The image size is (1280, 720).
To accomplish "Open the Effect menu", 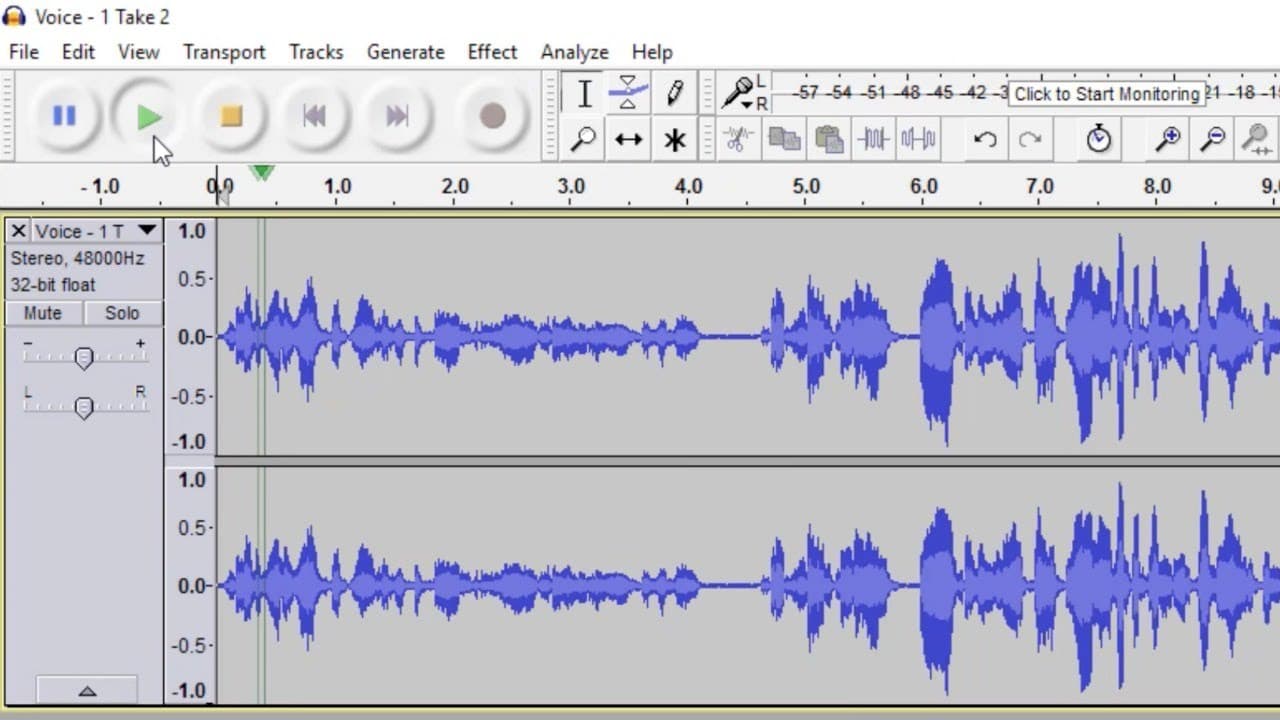I will coord(492,52).
